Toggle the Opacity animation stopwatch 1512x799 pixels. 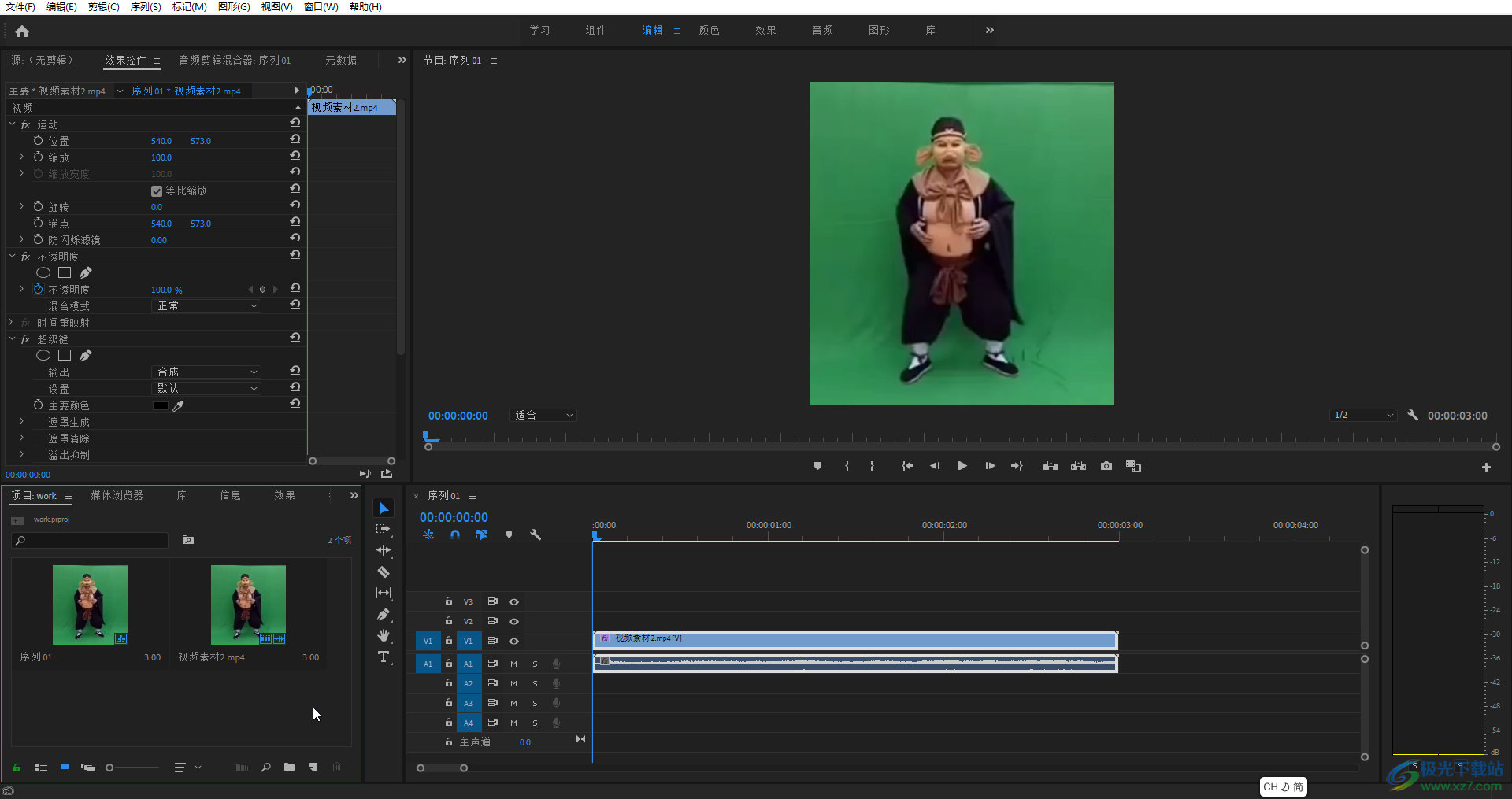[x=38, y=289]
